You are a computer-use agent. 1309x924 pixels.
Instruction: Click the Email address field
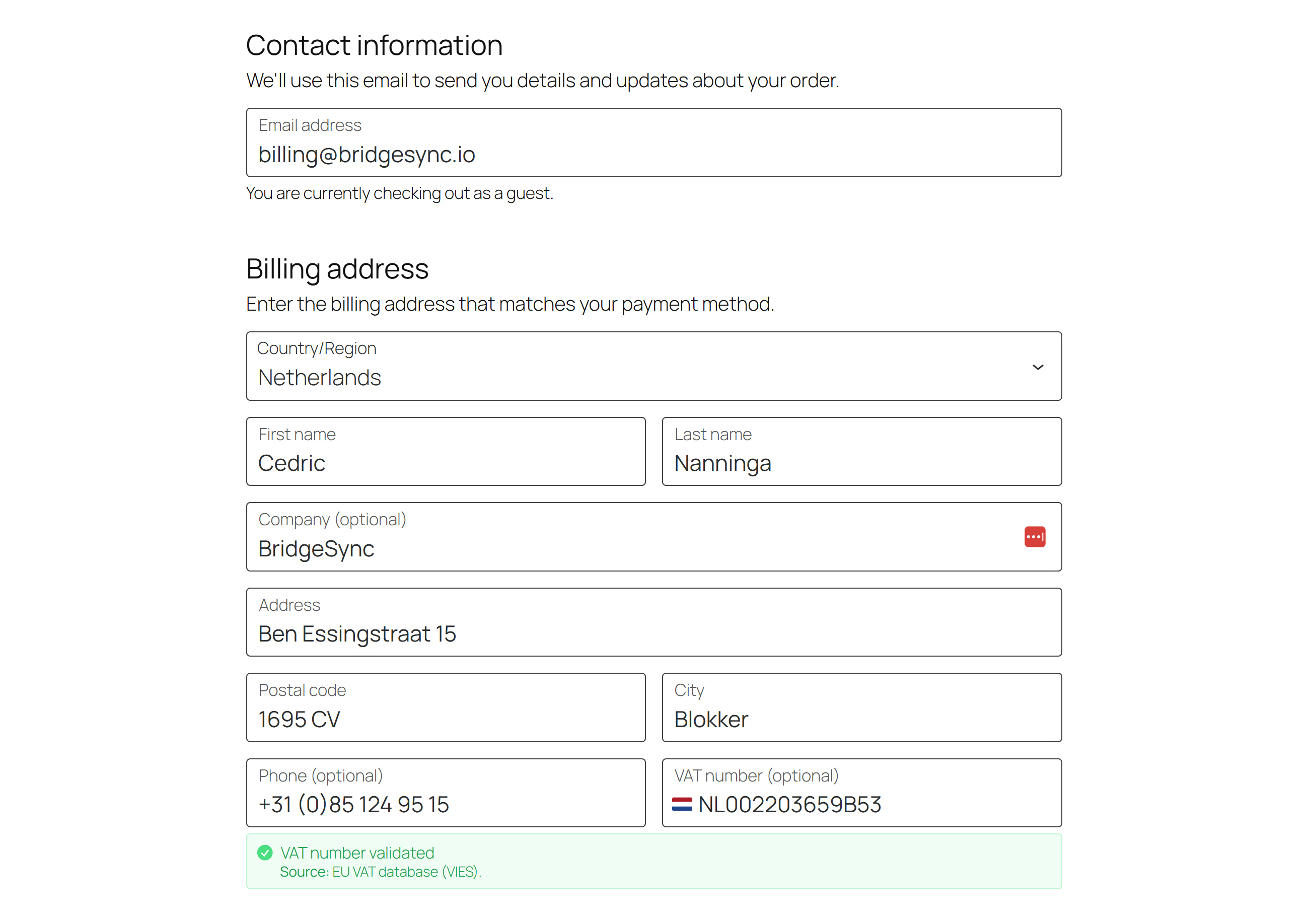(x=653, y=143)
